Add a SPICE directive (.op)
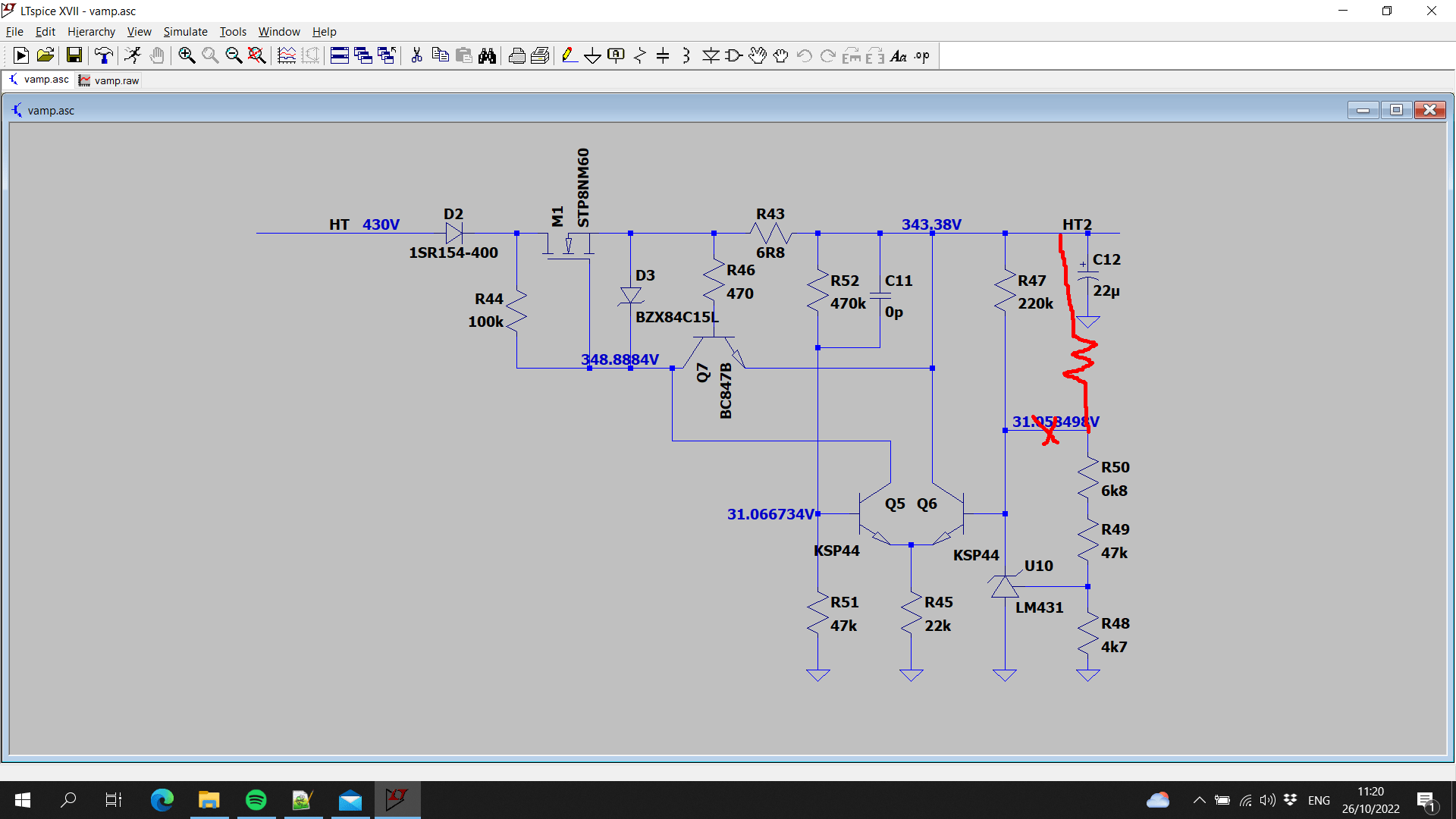 922,55
